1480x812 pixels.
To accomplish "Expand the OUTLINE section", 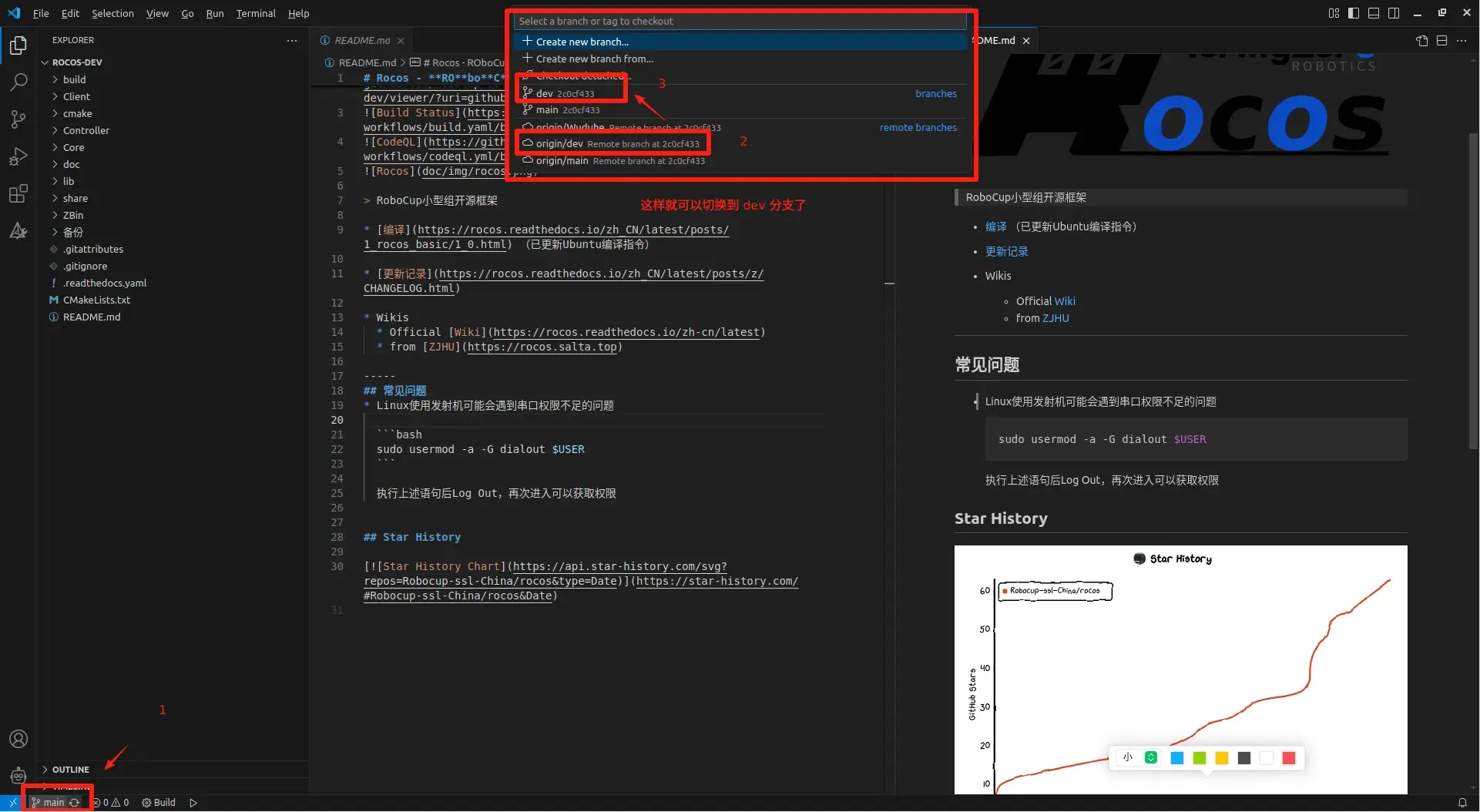I will (174, 770).
